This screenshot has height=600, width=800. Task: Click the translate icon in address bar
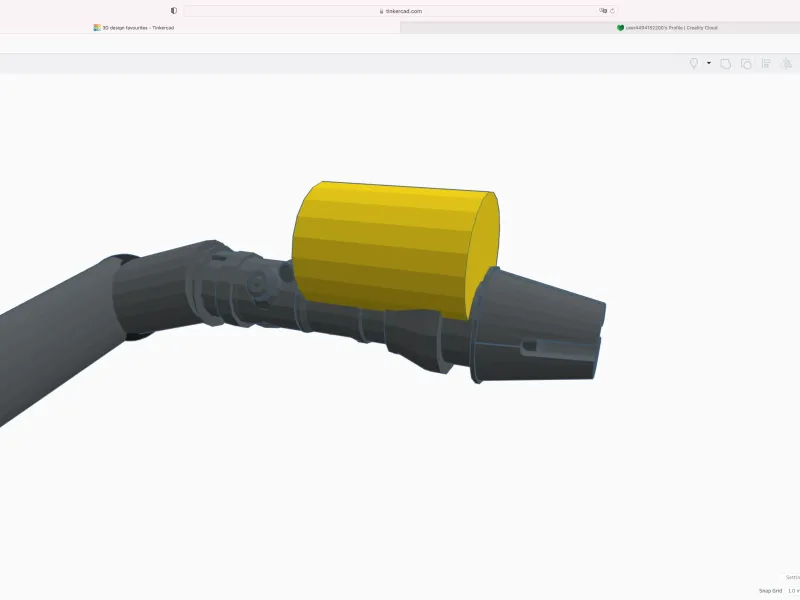pyautogui.click(x=603, y=11)
